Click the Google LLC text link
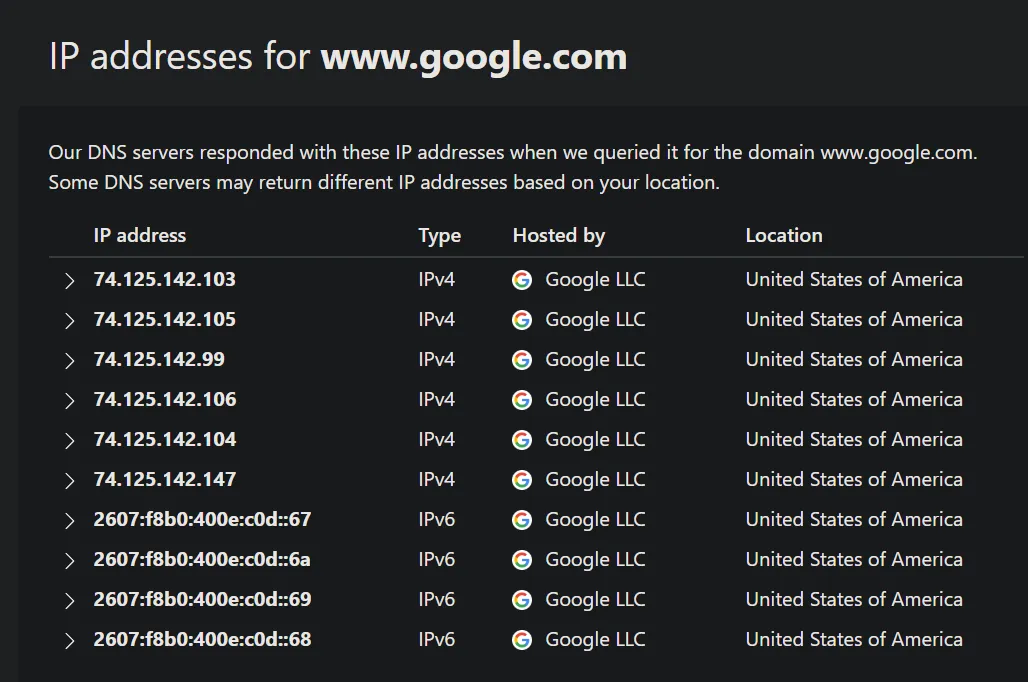This screenshot has height=682, width=1028. pos(595,280)
